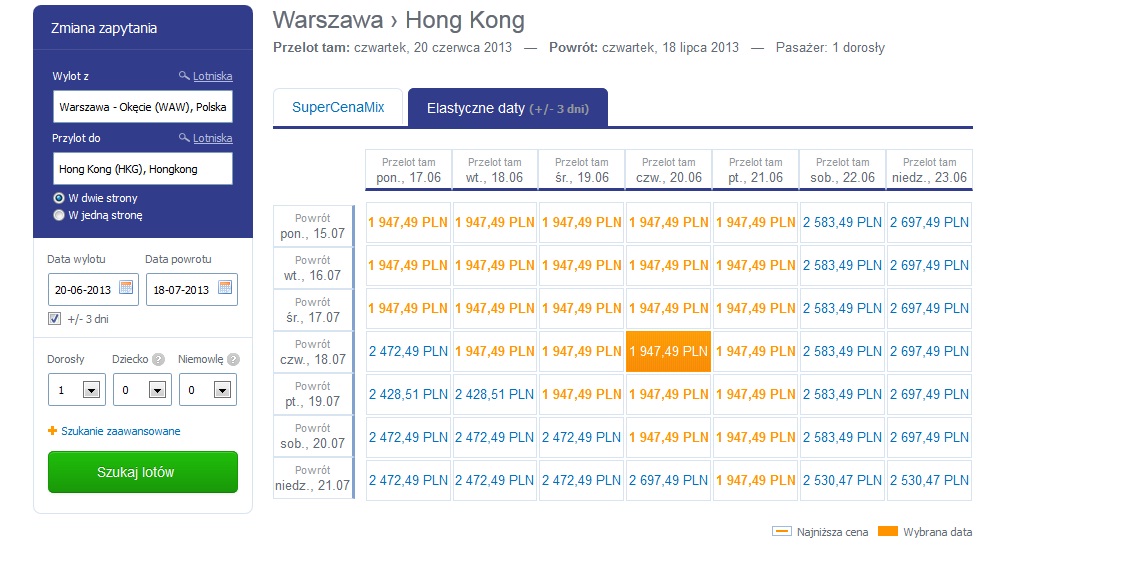Switch to the SuperCenaMix tab
Viewport: 1121px width, 568px height.
coord(338,107)
